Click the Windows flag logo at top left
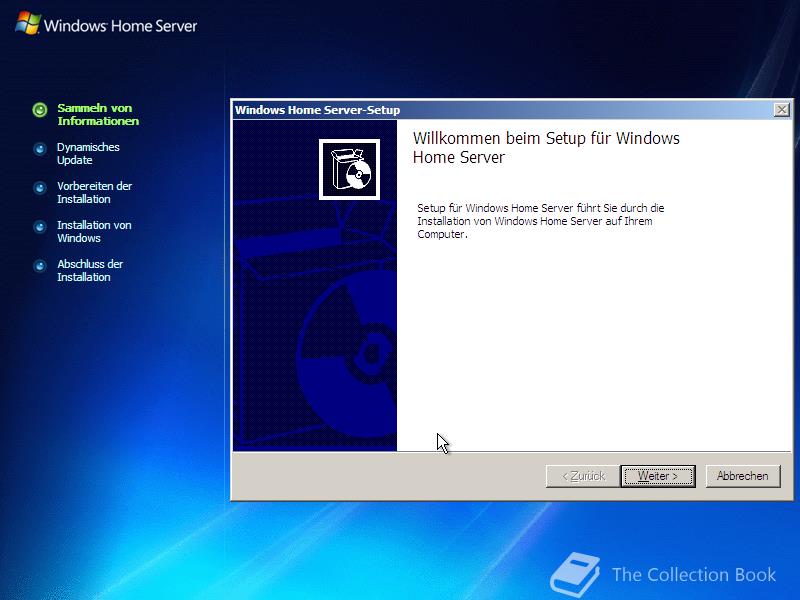 tap(28, 23)
